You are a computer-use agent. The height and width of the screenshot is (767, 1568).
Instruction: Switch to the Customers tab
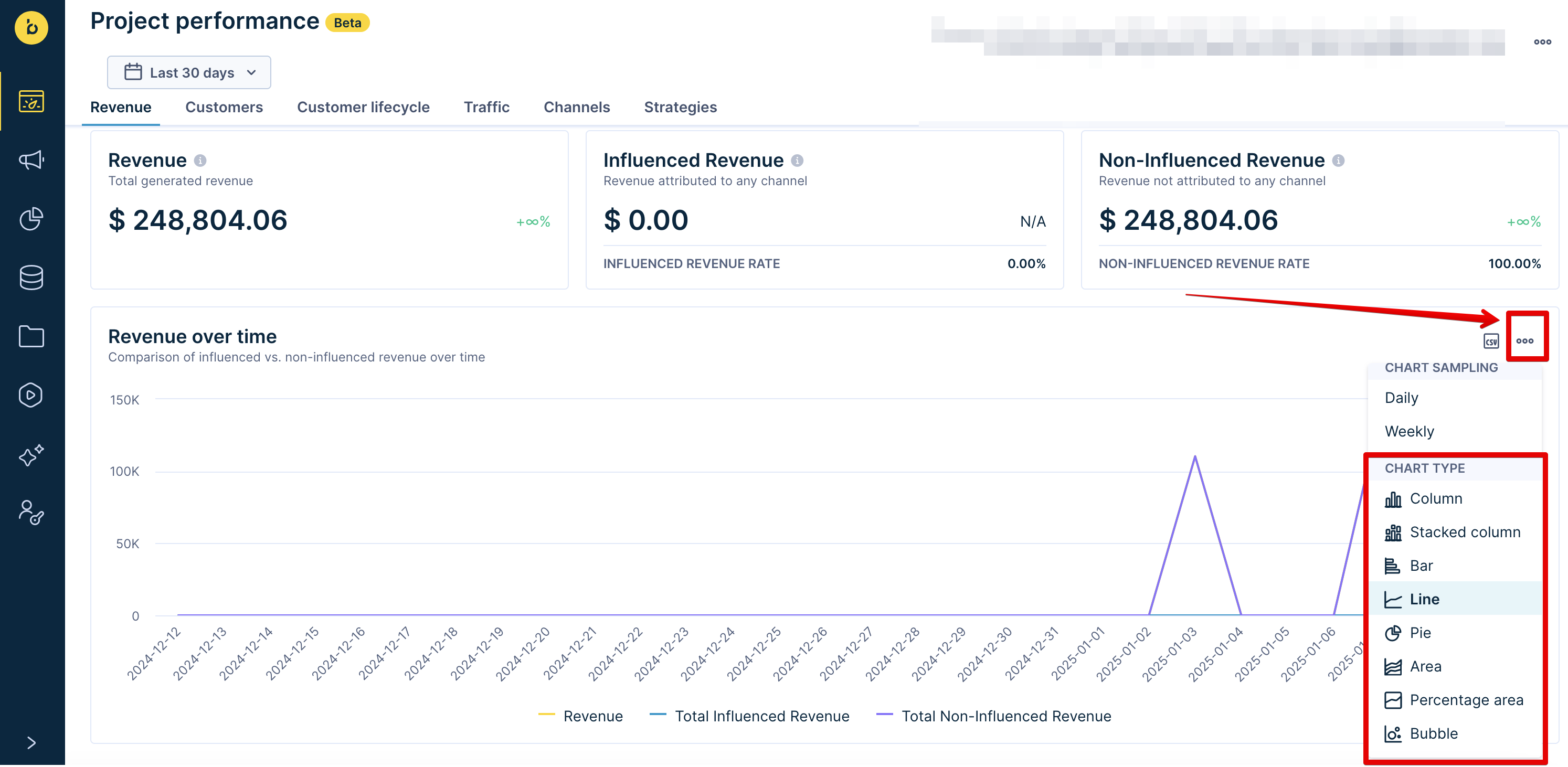224,107
